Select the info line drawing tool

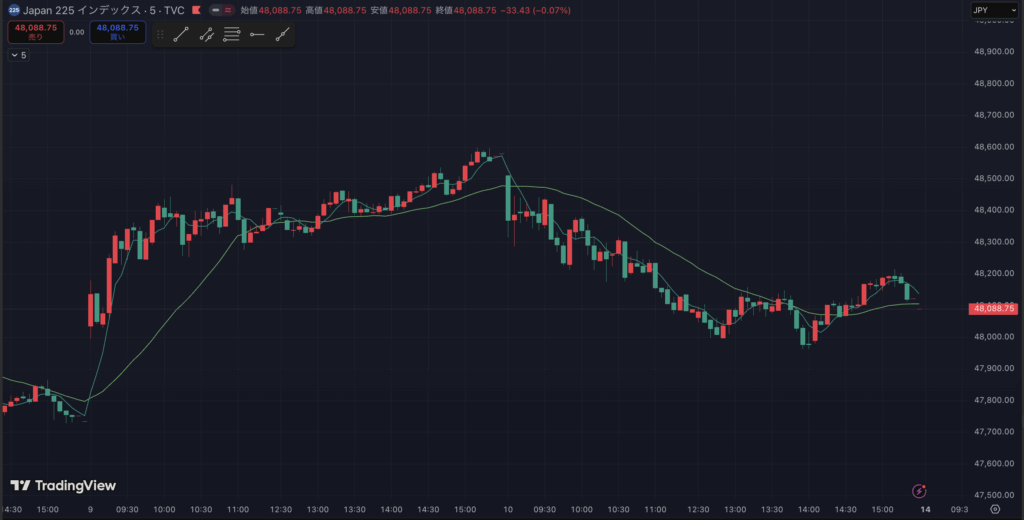coord(207,34)
